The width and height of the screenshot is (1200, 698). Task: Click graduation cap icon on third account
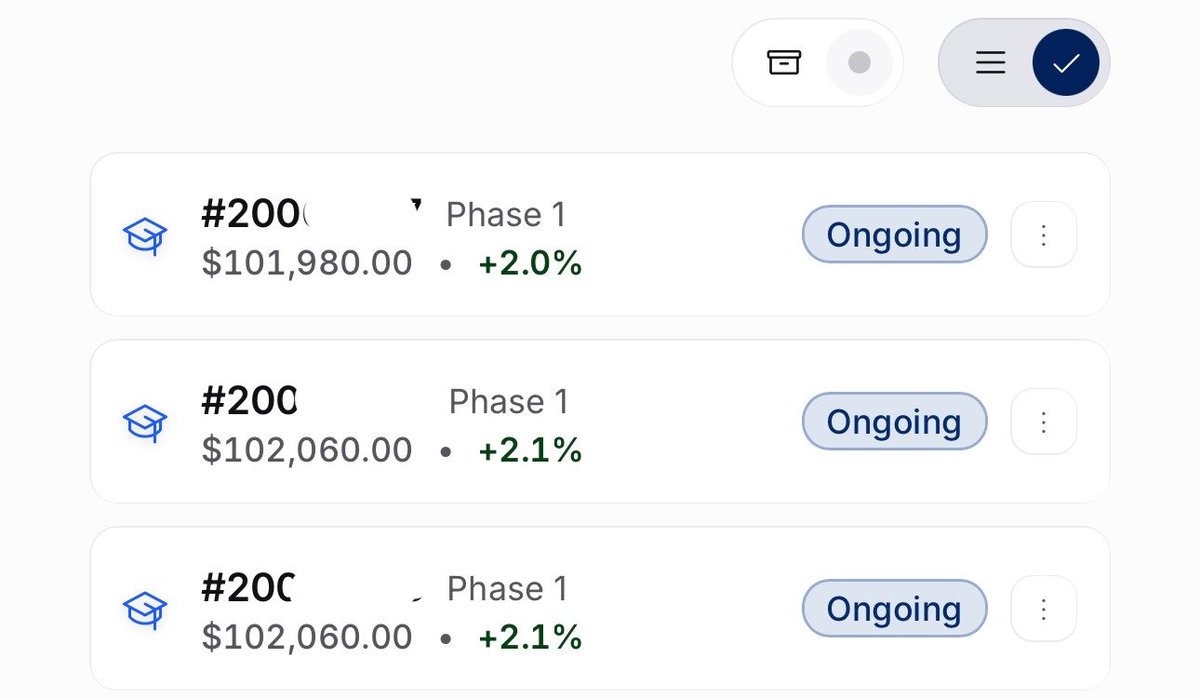[x=145, y=608]
